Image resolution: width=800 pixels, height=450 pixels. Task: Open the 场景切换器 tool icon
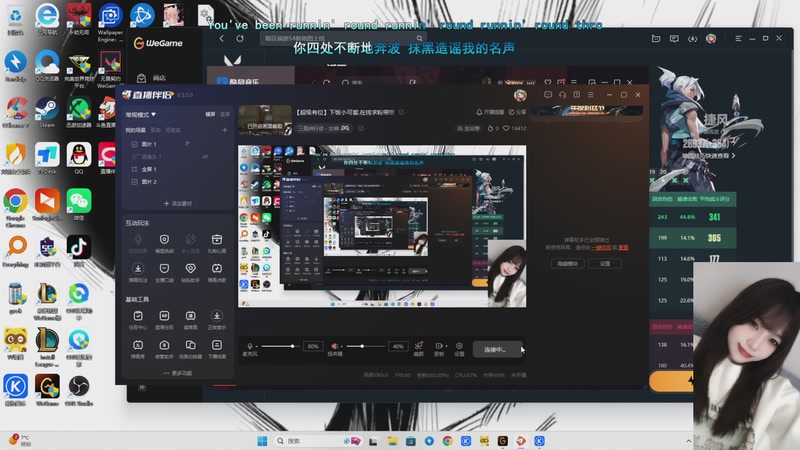pyautogui.click(x=190, y=345)
